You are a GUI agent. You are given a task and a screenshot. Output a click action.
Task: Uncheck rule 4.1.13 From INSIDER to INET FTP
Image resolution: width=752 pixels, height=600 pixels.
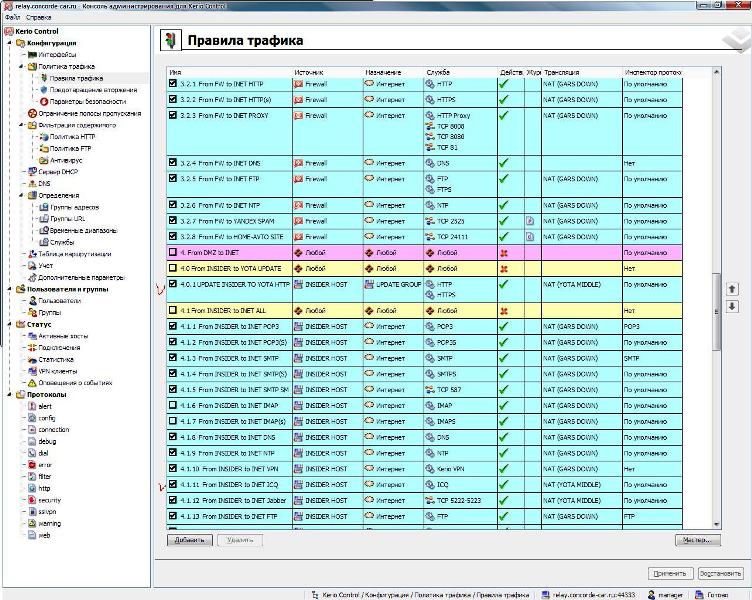click(x=173, y=516)
